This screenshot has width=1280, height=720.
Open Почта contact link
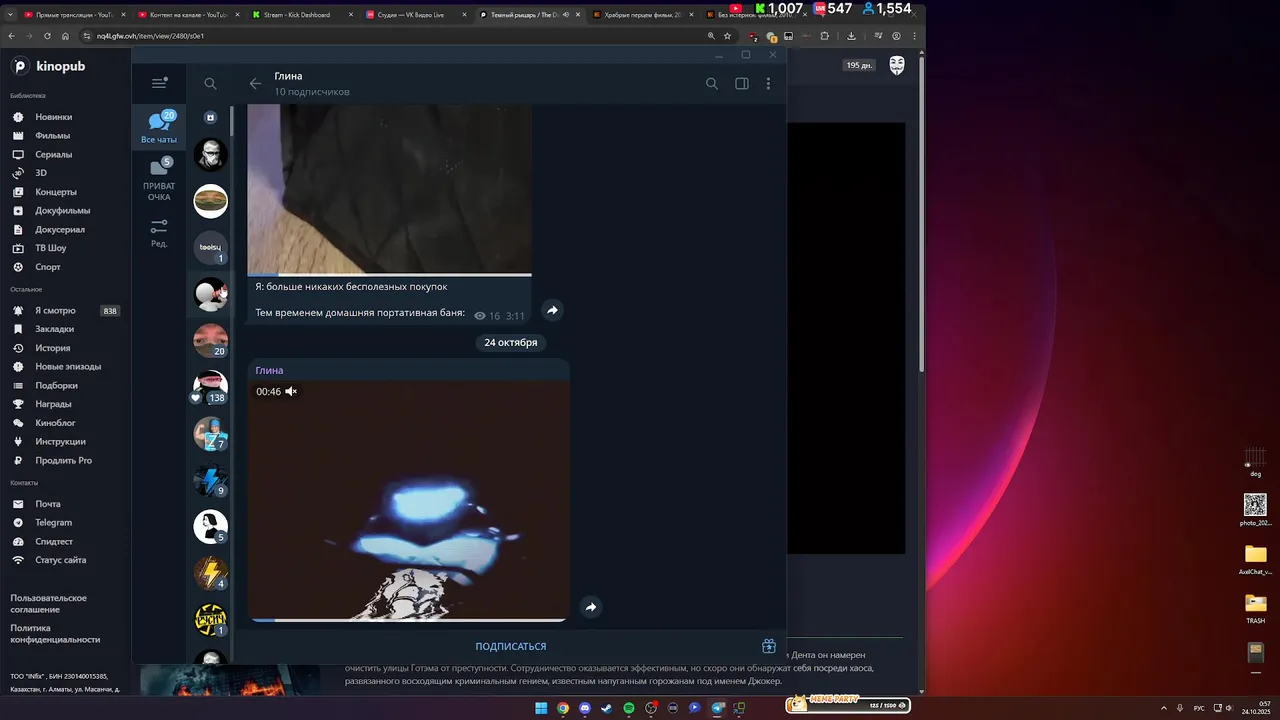point(47,504)
